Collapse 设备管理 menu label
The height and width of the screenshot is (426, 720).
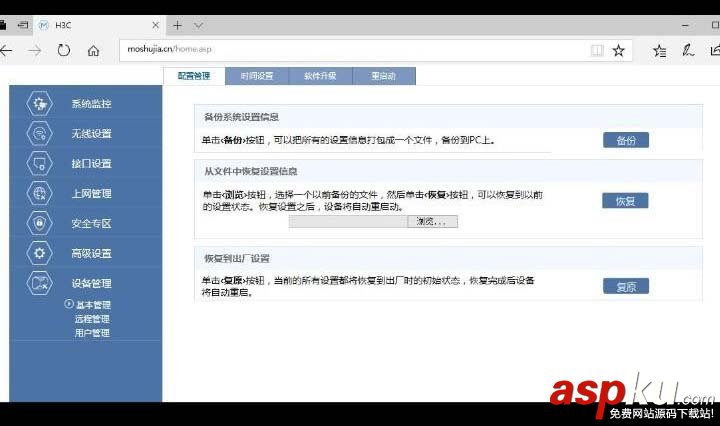tap(91, 283)
